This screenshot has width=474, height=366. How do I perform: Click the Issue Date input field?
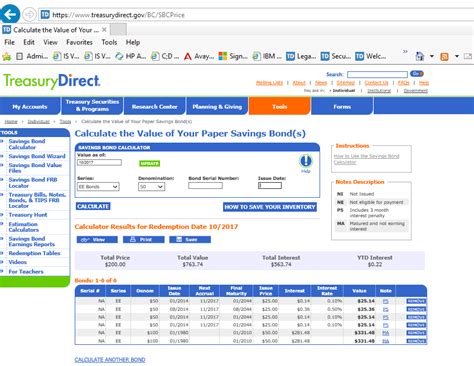(x=270, y=186)
